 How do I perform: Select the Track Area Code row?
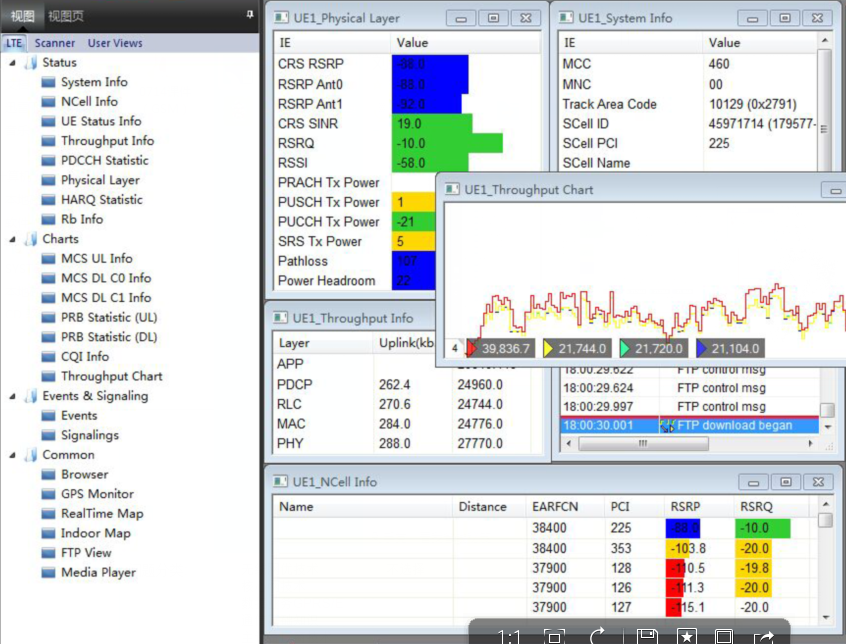(x=688, y=104)
